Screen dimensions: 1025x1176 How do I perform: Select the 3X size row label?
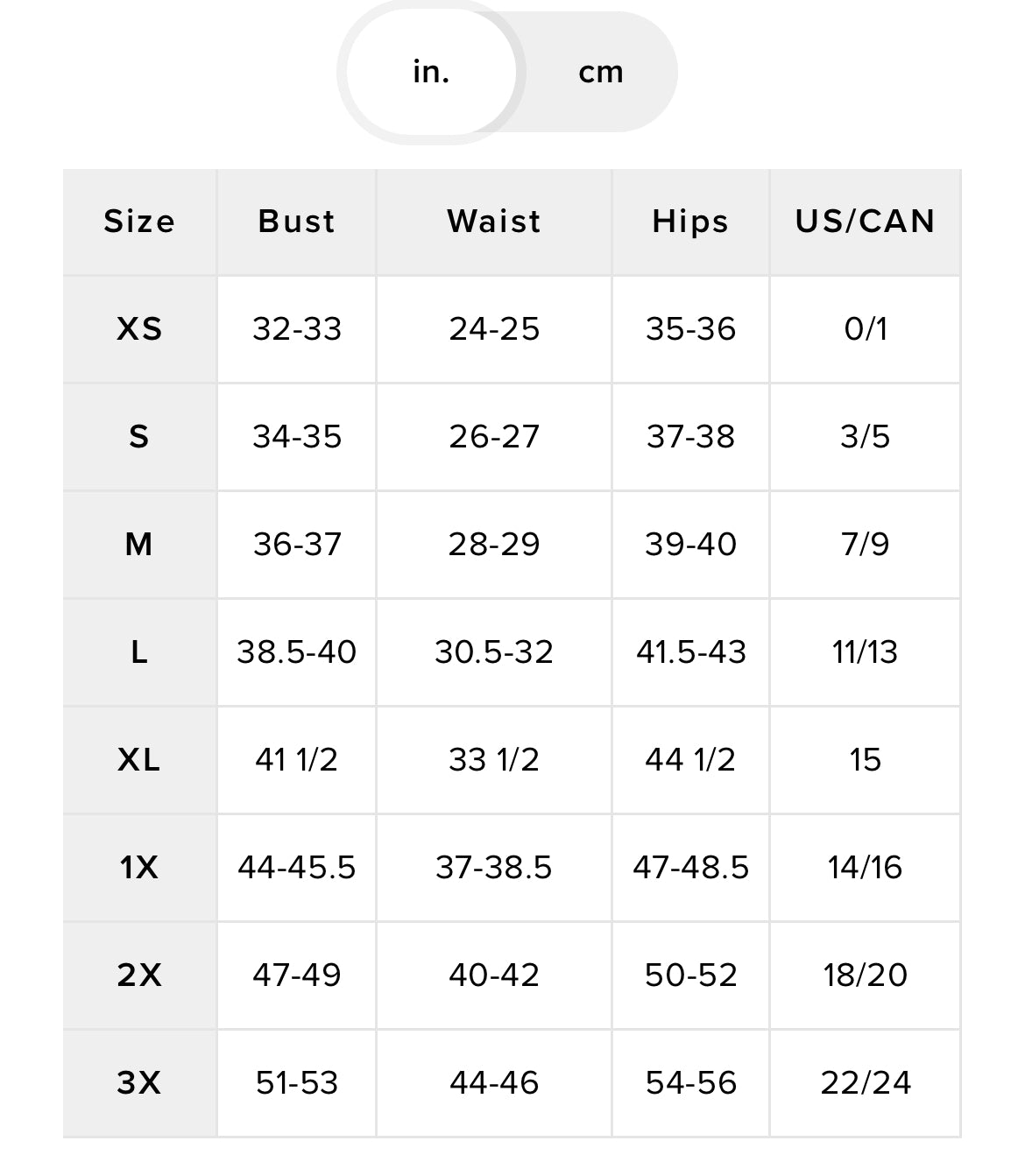(139, 1083)
